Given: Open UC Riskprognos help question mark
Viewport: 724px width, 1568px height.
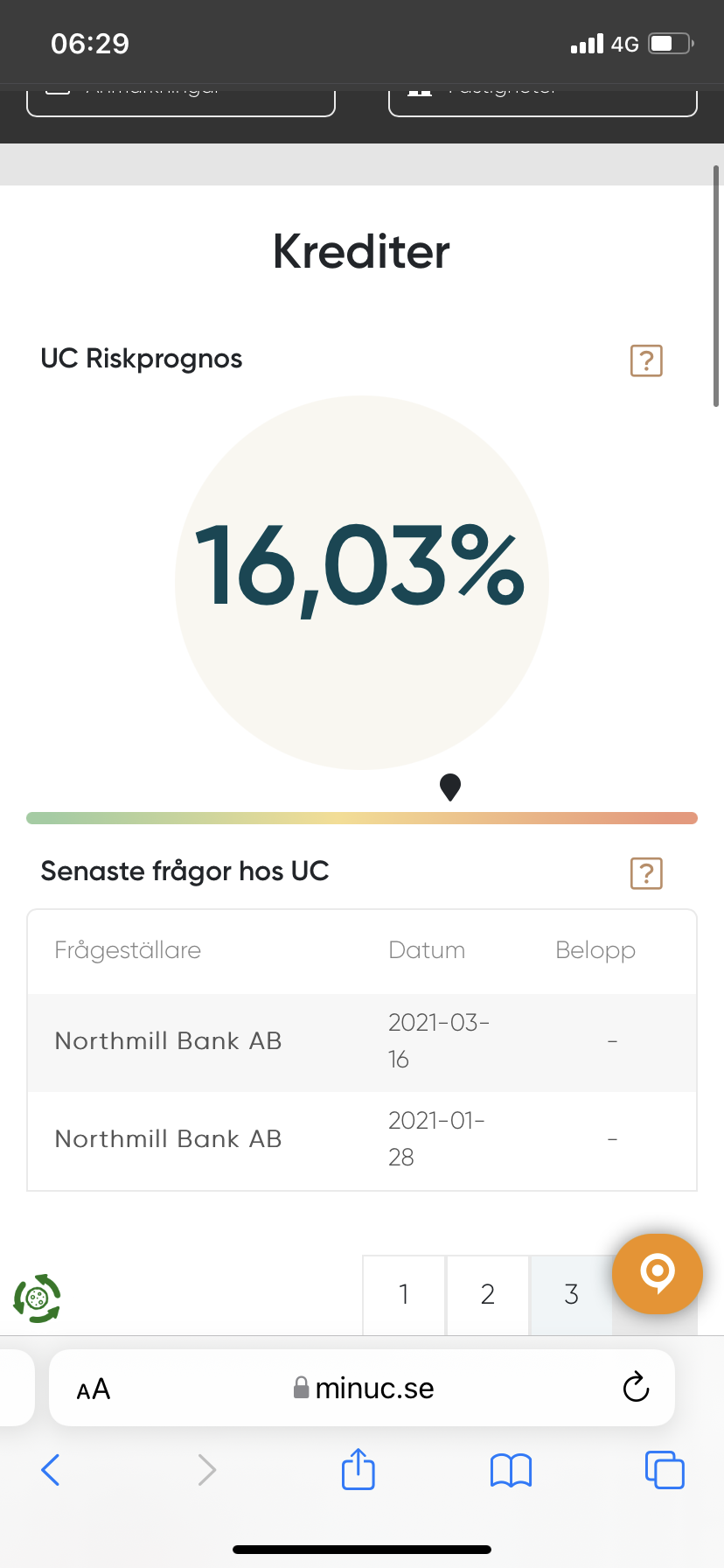Looking at the screenshot, I should point(646,360).
